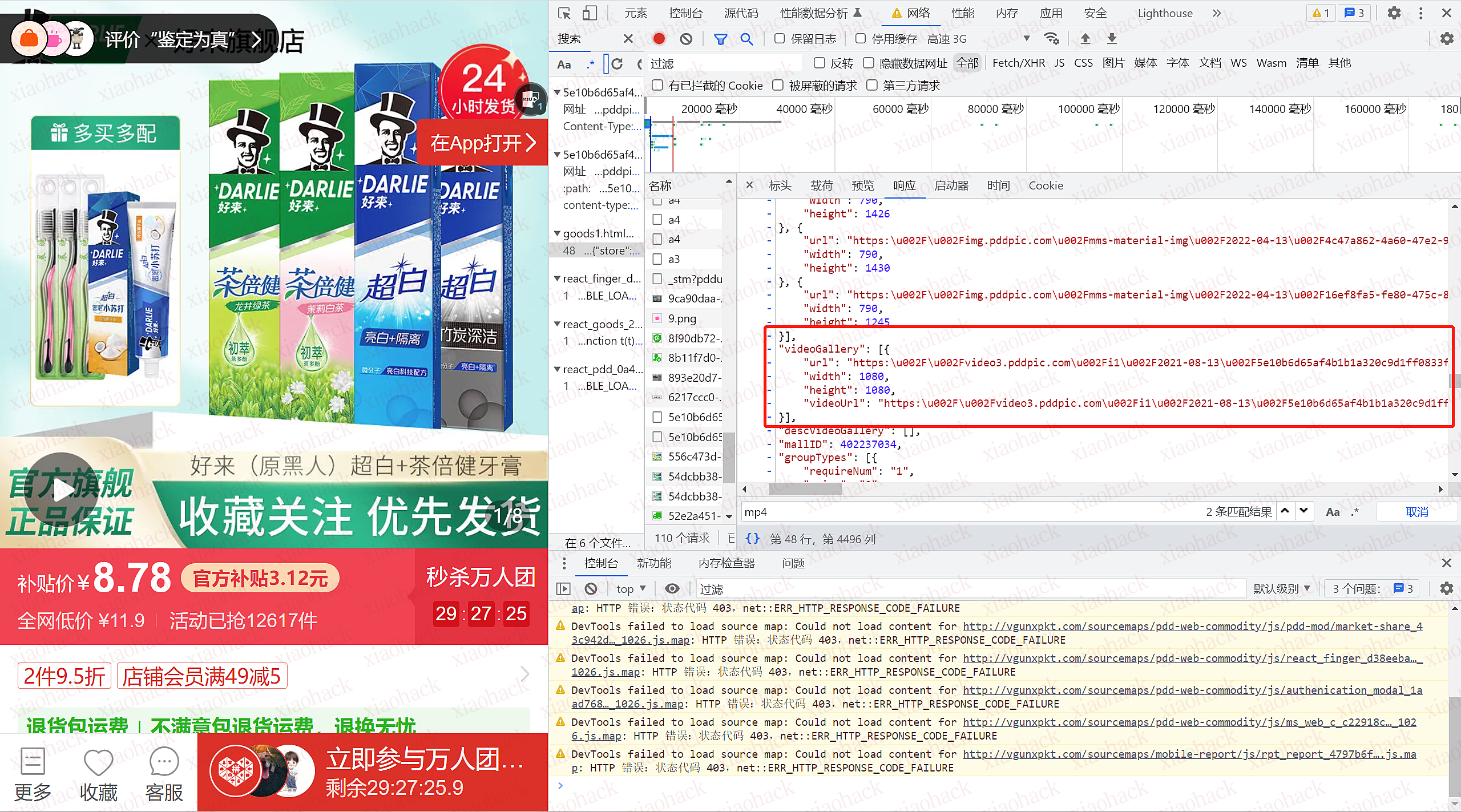Open the 控制台 top panel tab
The height and width of the screenshot is (812, 1461).
click(685, 13)
